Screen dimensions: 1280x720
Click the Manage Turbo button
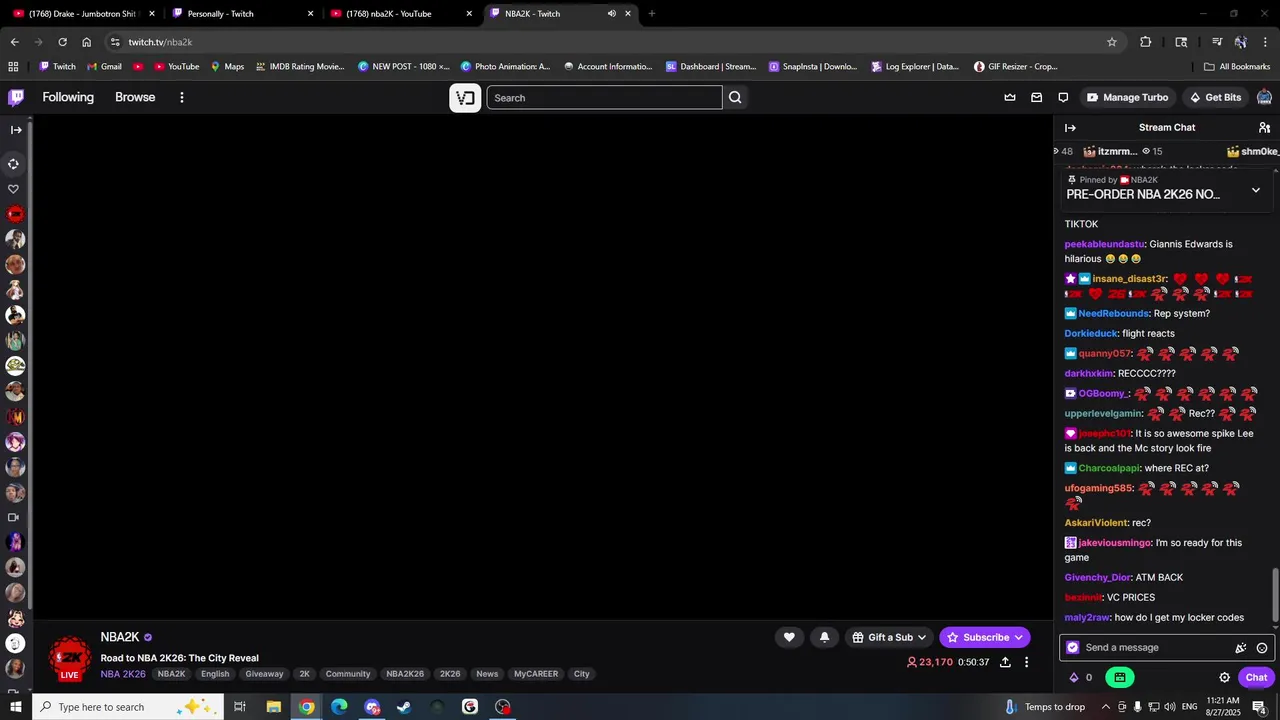pyautogui.click(x=1126, y=97)
